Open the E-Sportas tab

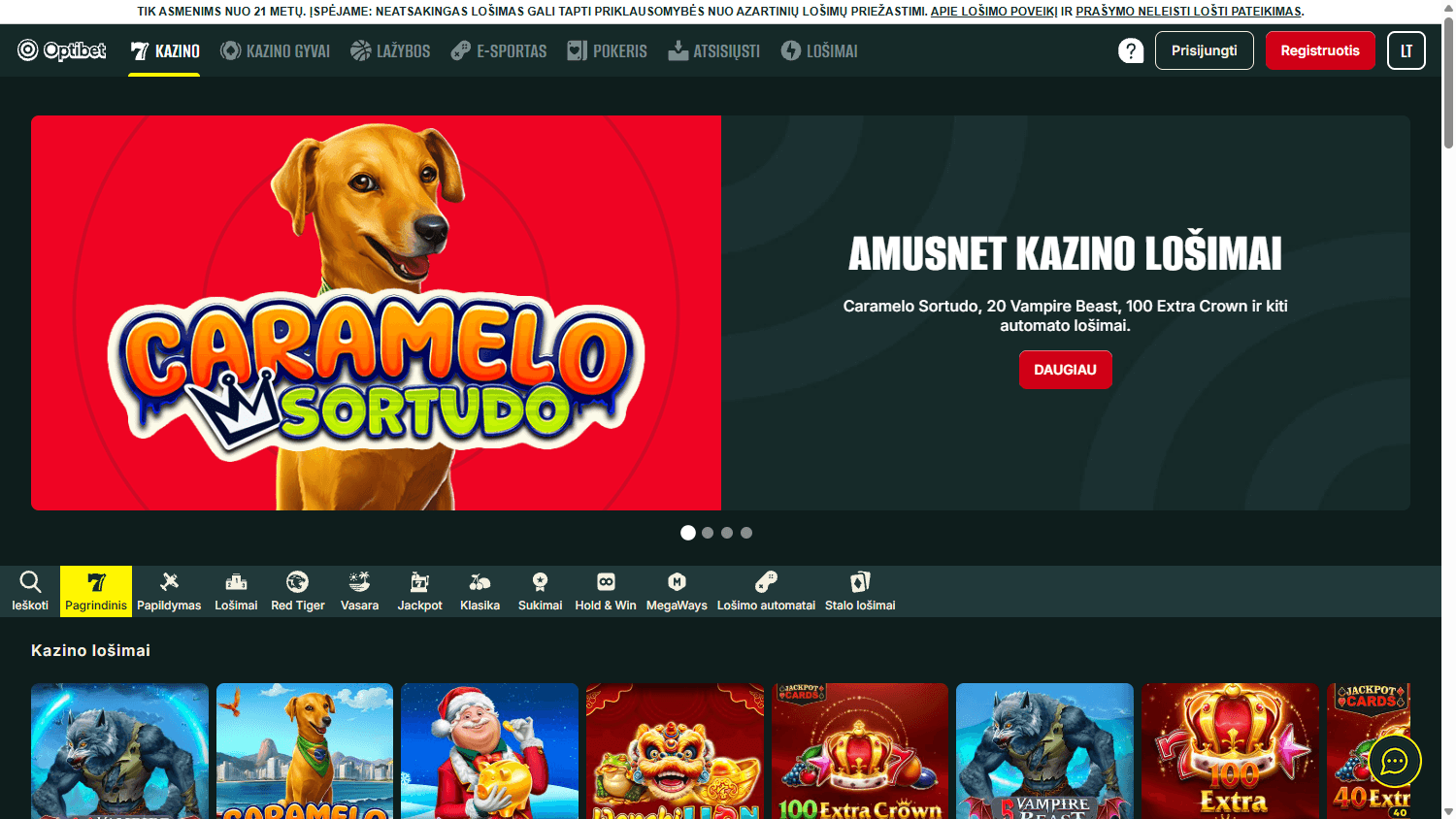click(499, 50)
